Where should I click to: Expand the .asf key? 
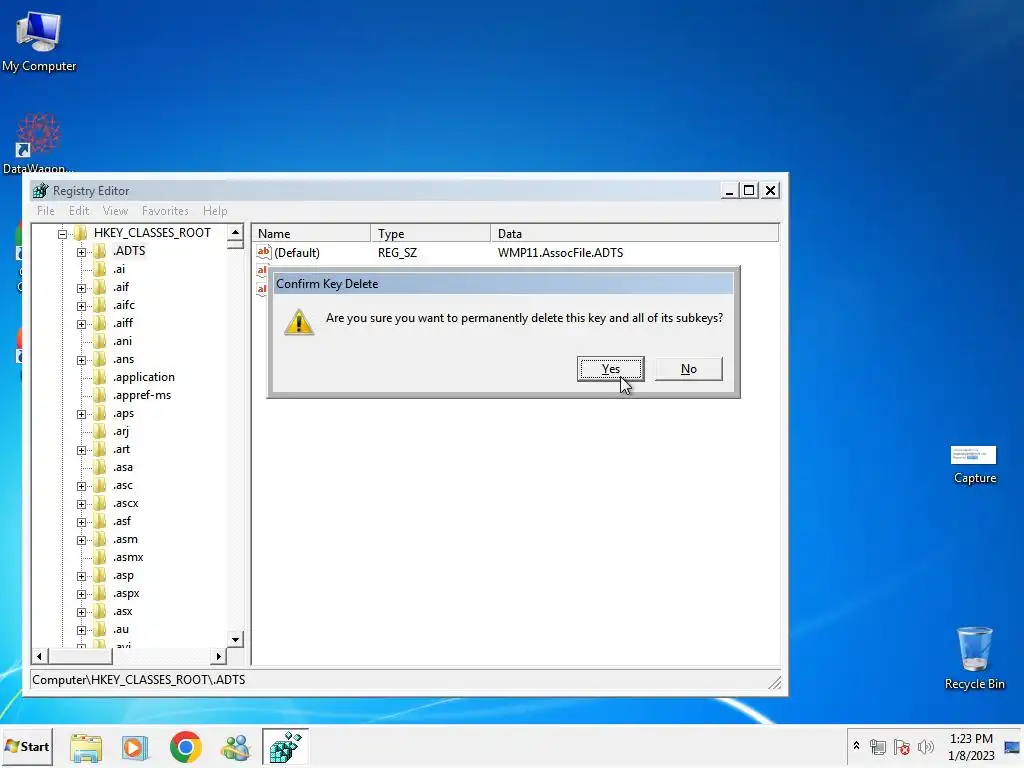pyautogui.click(x=81, y=522)
